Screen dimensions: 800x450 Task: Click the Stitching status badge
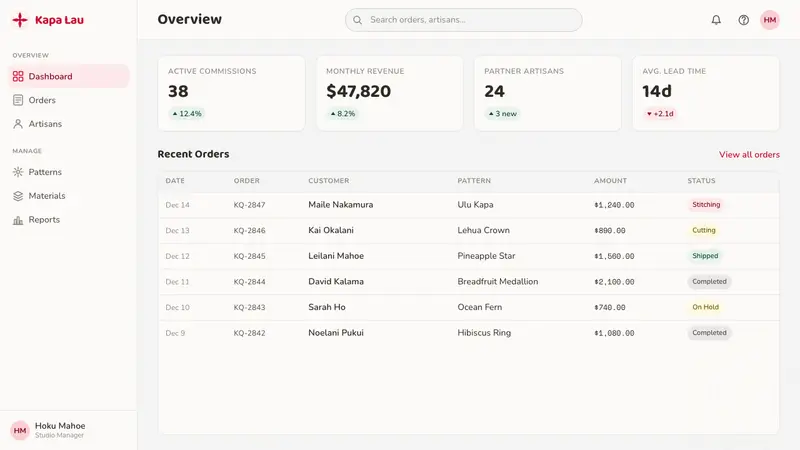click(x=706, y=205)
